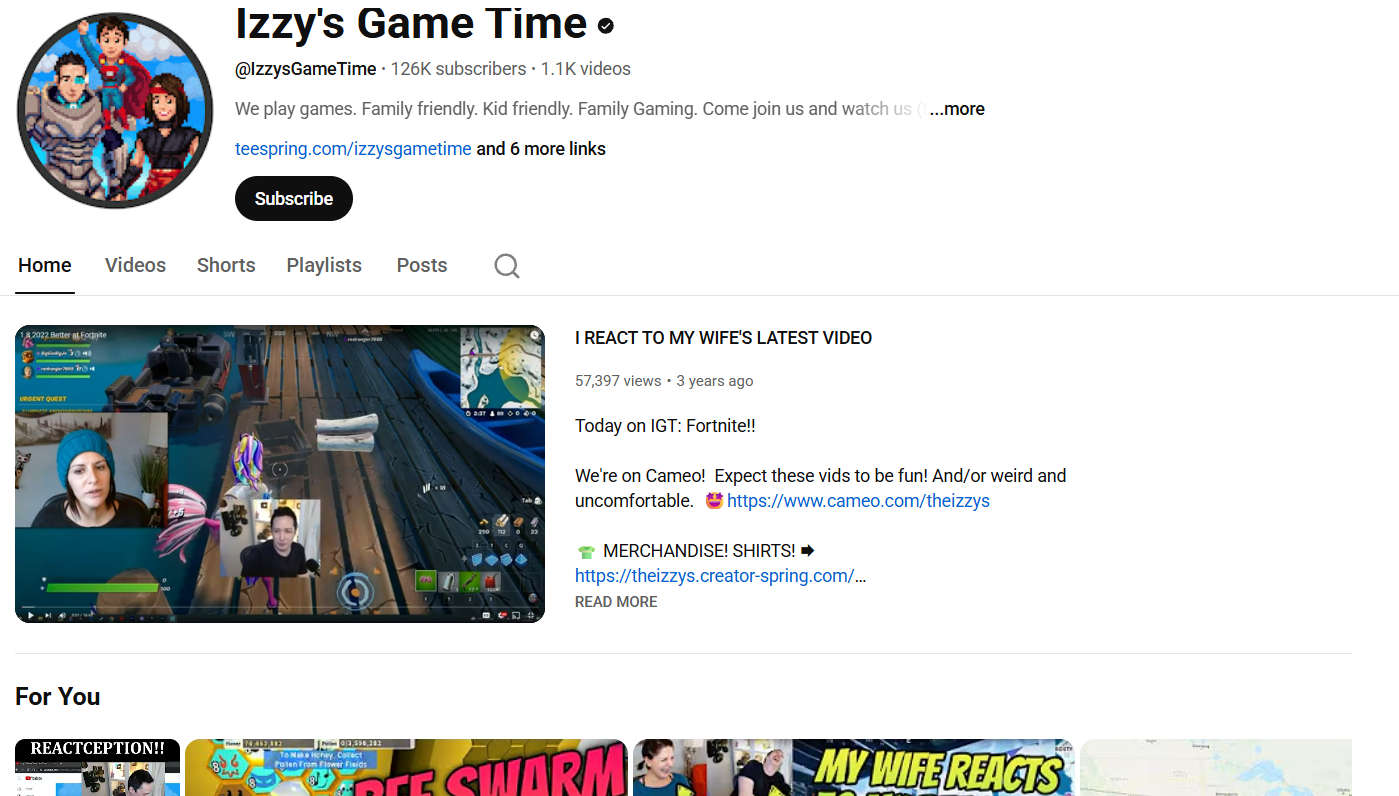Click the '126K subscribers' text

(458, 69)
